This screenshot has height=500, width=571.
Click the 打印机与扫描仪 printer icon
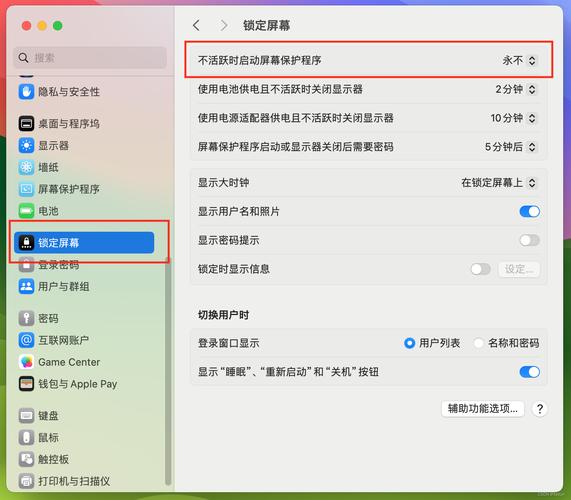26,481
